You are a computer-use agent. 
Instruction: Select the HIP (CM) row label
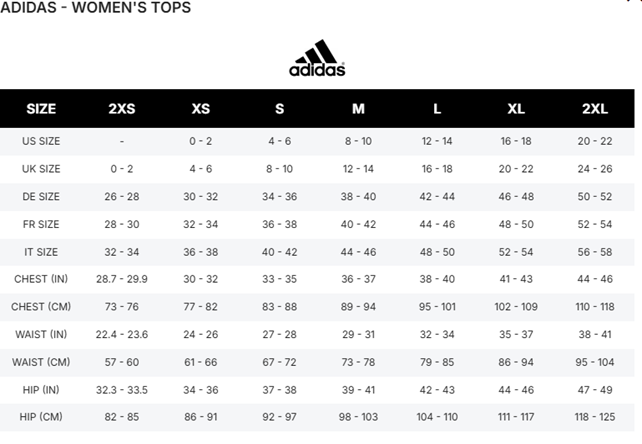coord(41,416)
